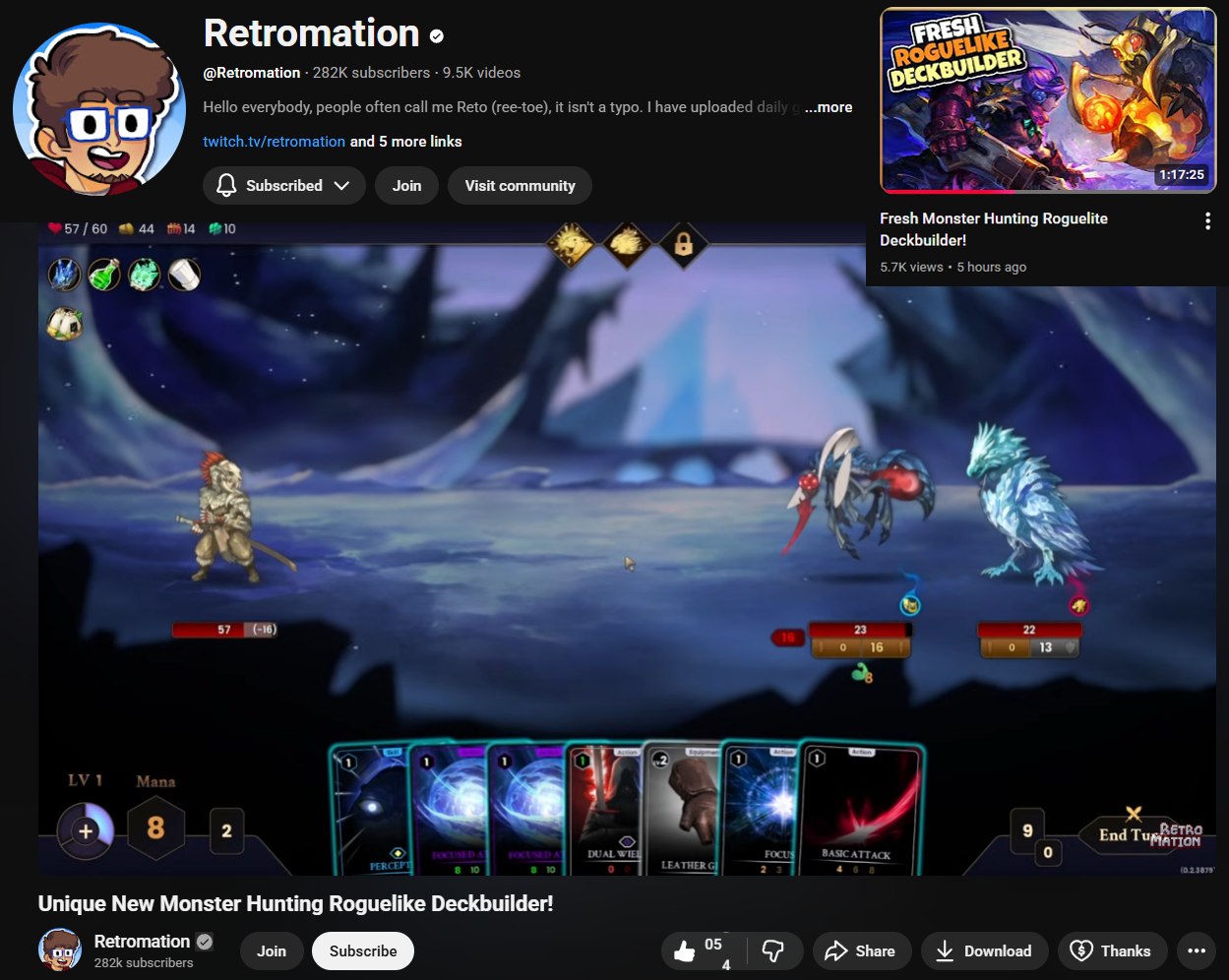Click the Mana hexagon showing 8

pos(155,828)
